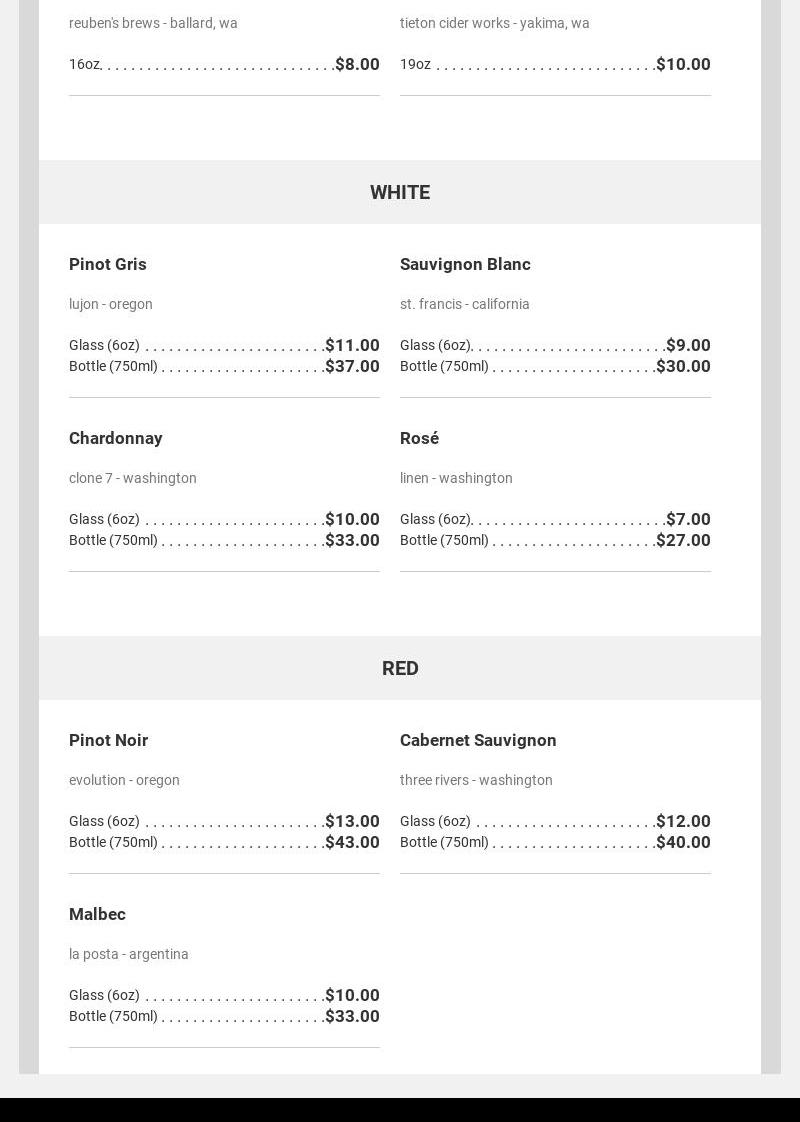This screenshot has width=800, height=1122.
Task: Click "tieton cider works - yakima, wa" text
Action: (495, 23)
